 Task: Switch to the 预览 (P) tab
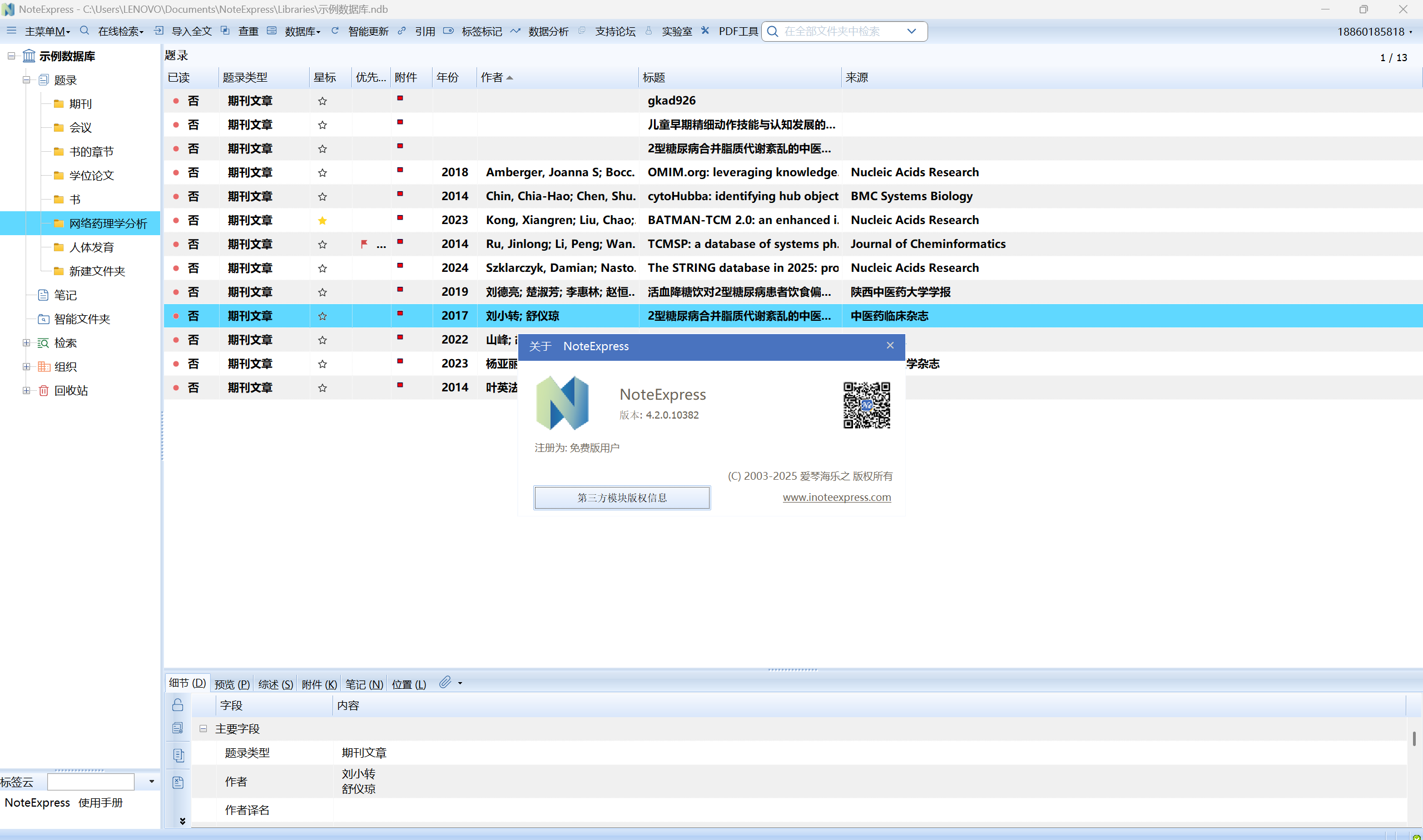[232, 684]
